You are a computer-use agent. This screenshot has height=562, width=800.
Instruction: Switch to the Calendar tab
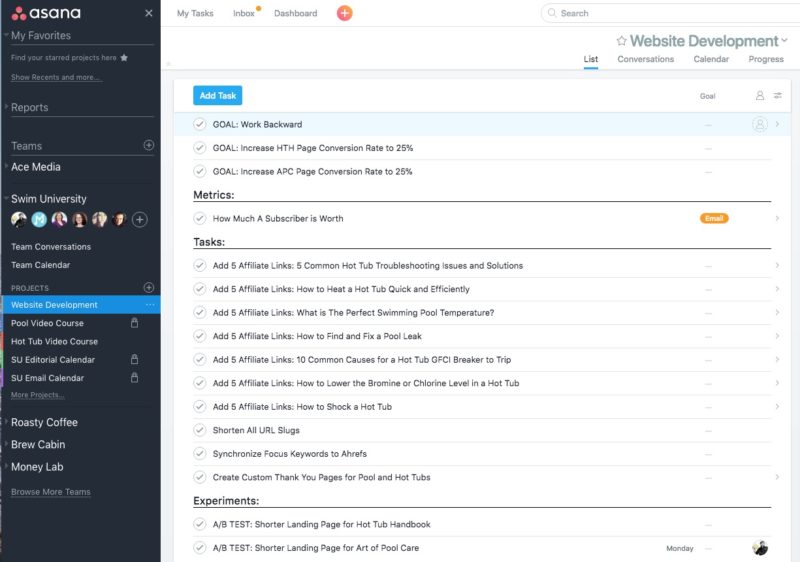(711, 59)
